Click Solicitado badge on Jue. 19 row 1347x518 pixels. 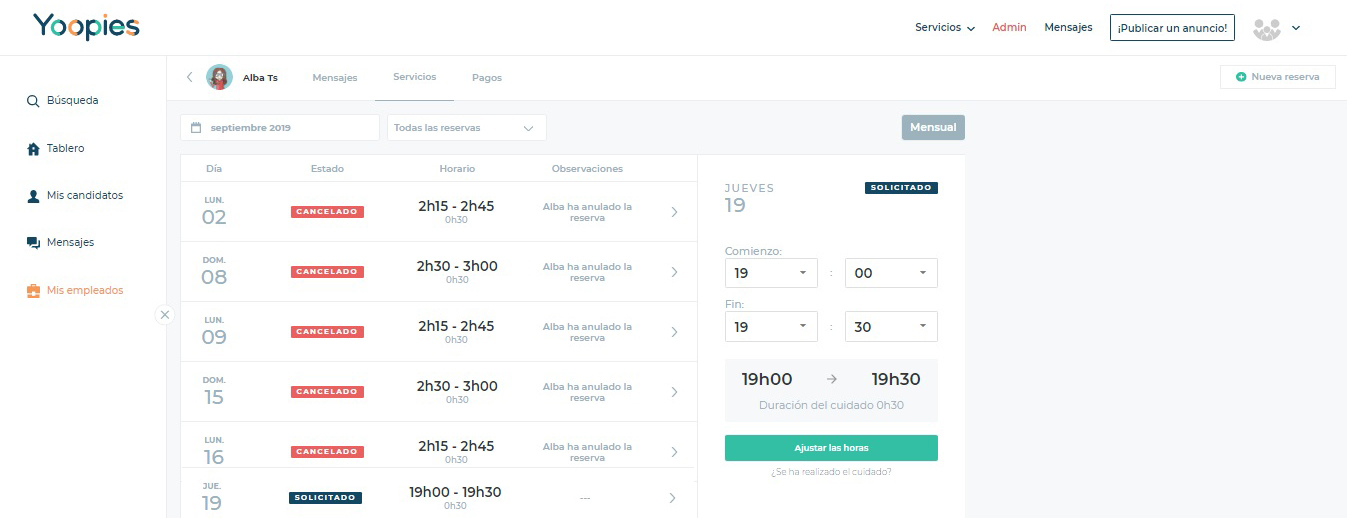tap(326, 498)
